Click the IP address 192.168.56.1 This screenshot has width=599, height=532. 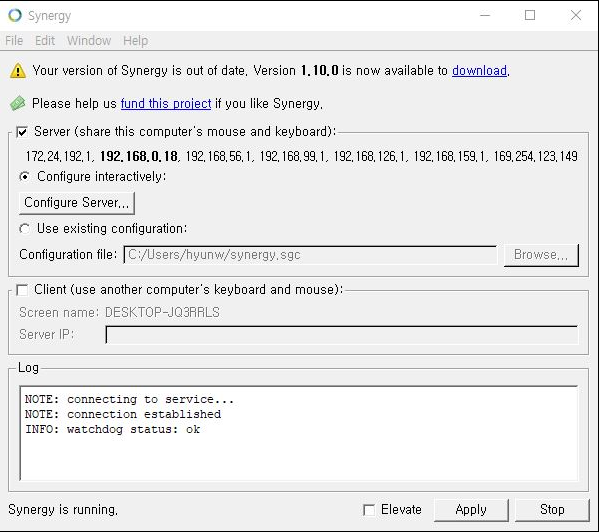(x=219, y=156)
